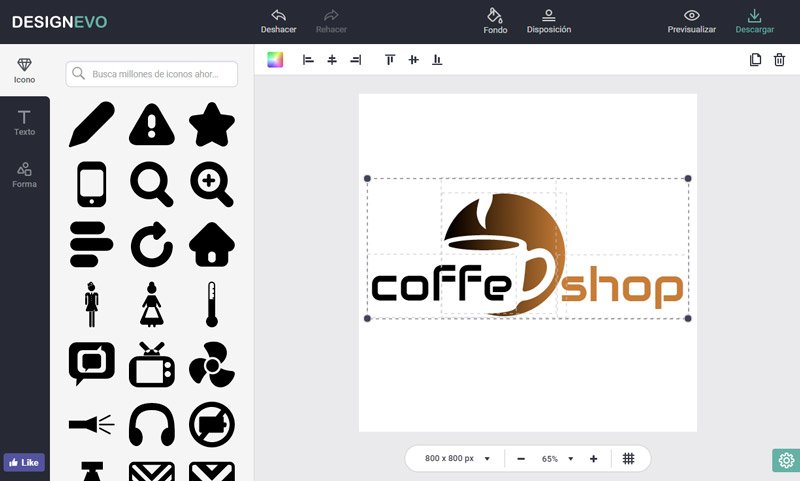Align selected objects to the top
This screenshot has height=481, width=800.
(390, 60)
